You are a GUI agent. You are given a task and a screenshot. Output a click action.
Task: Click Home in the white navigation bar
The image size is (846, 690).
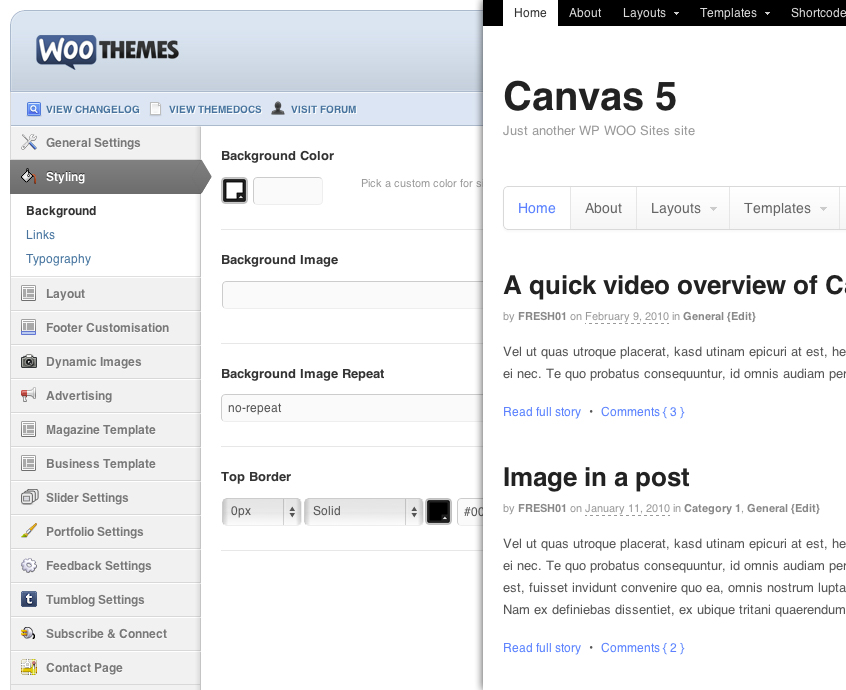click(537, 208)
